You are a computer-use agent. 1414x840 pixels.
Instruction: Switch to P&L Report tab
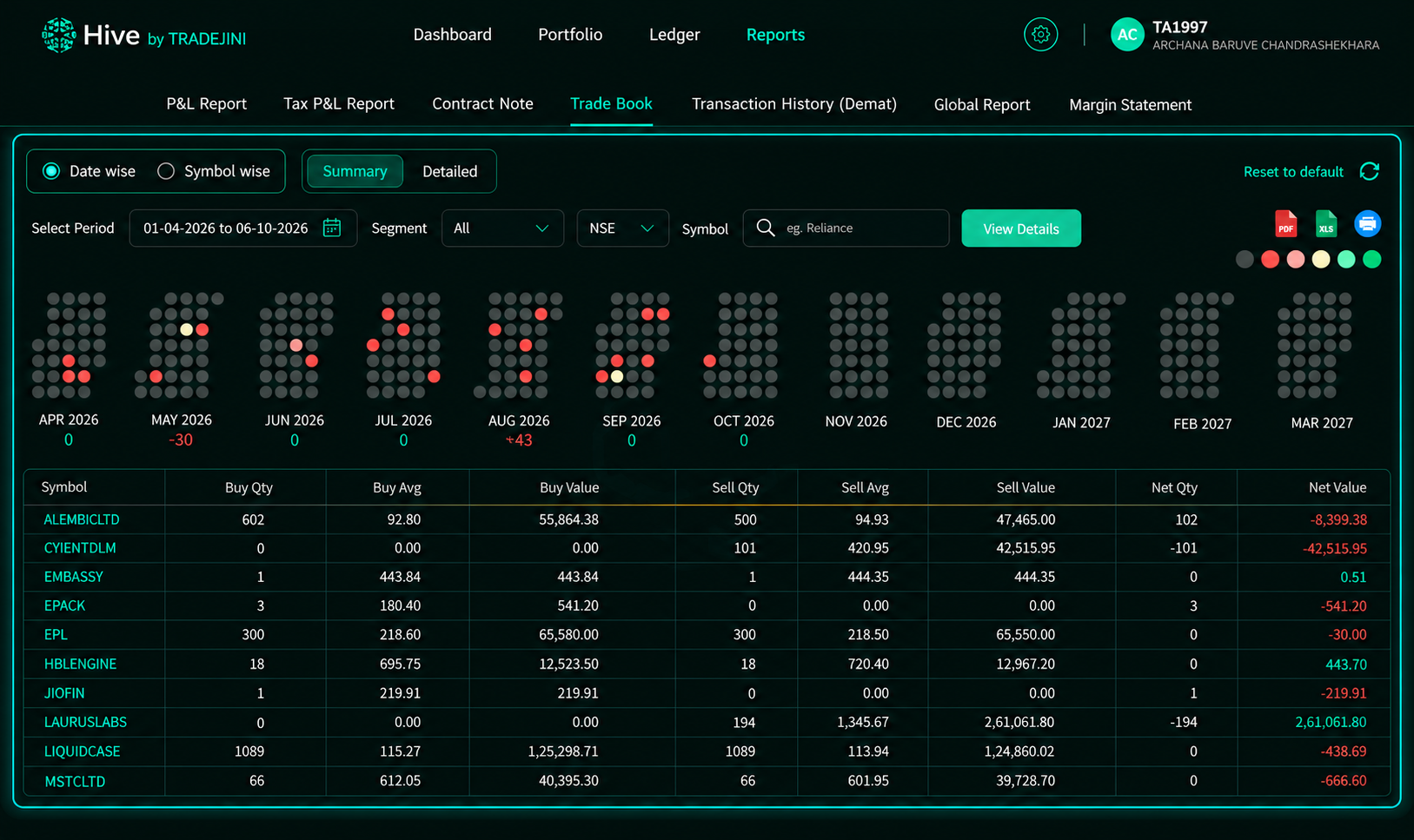[207, 104]
